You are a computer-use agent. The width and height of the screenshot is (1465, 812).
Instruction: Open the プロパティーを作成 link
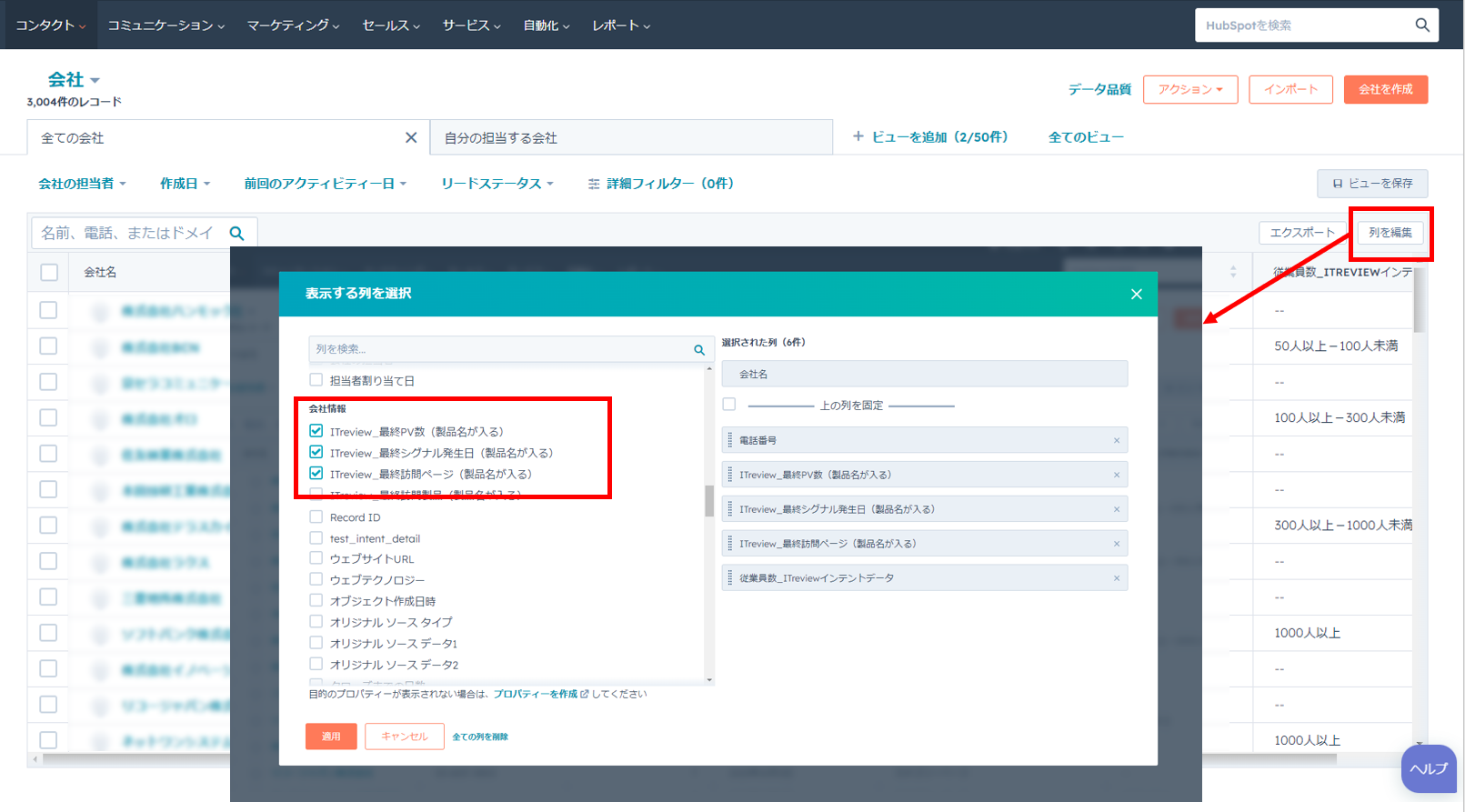click(x=537, y=694)
